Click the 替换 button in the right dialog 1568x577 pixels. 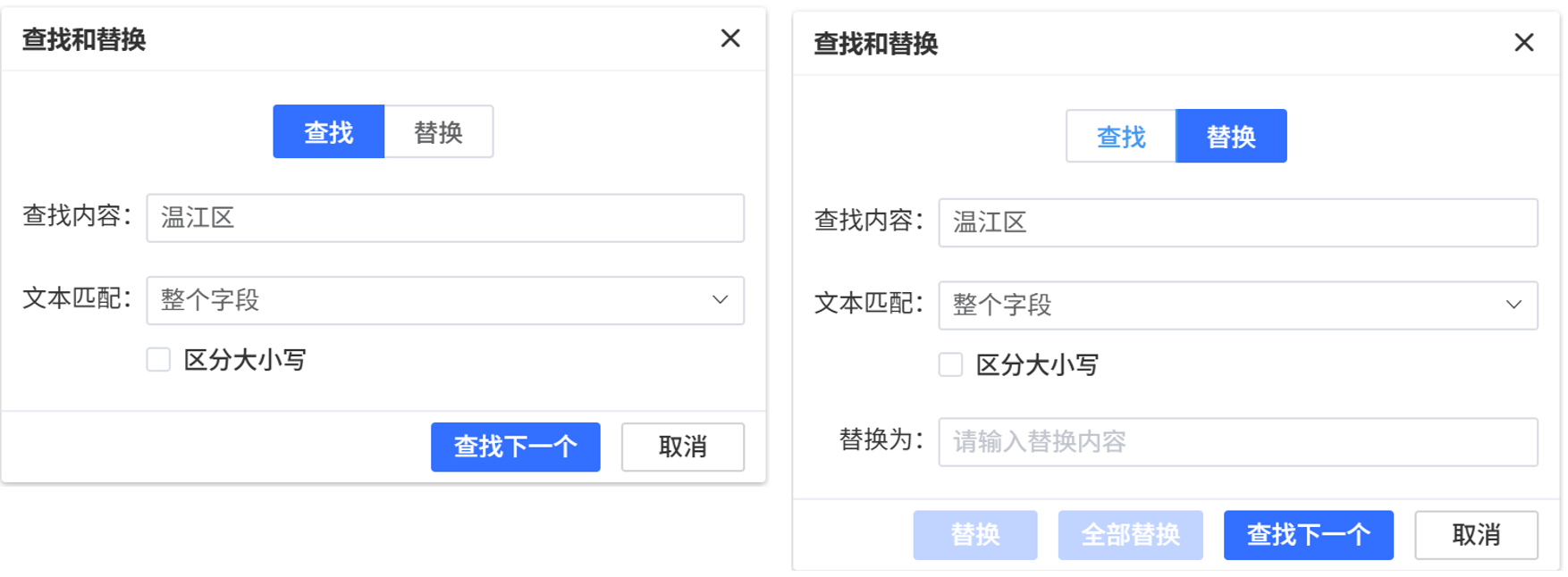pyautogui.click(x=974, y=534)
